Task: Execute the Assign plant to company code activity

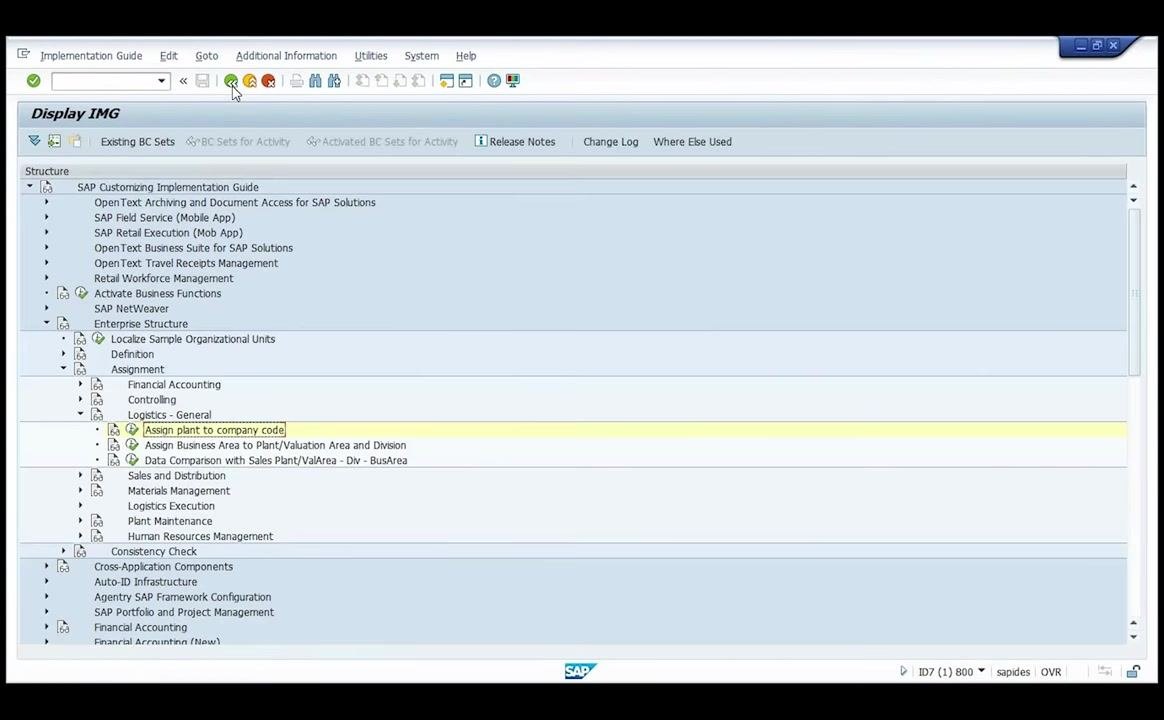Action: point(132,430)
